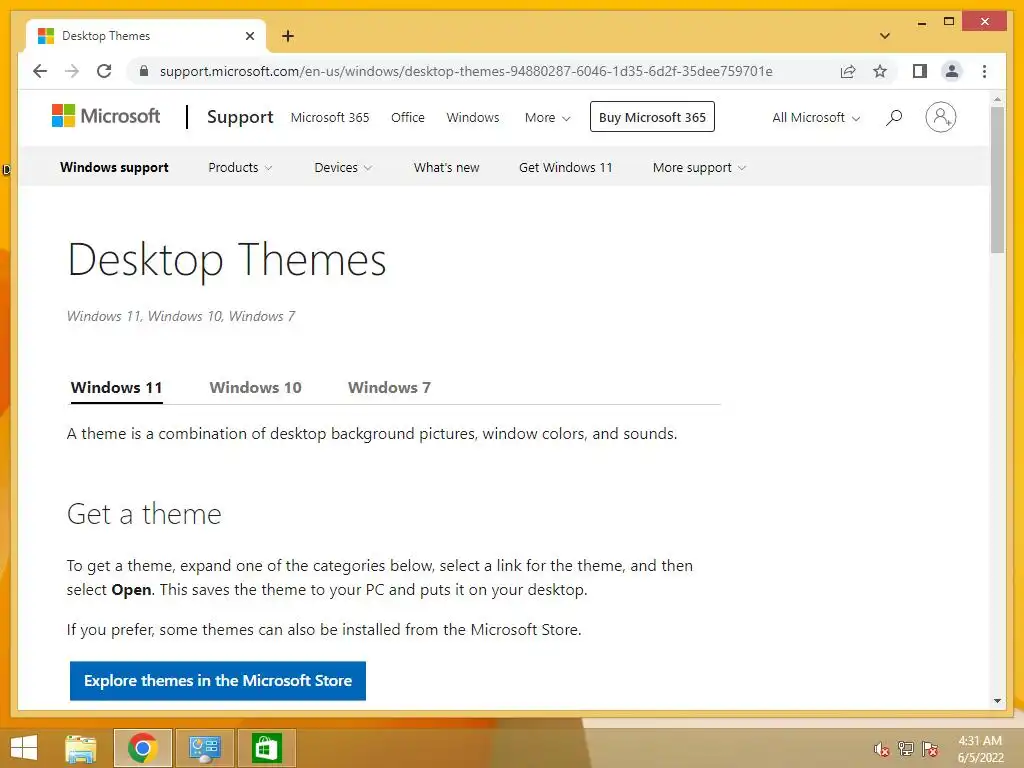The image size is (1024, 768).
Task: Click the browser forward arrow
Action: pos(72,71)
